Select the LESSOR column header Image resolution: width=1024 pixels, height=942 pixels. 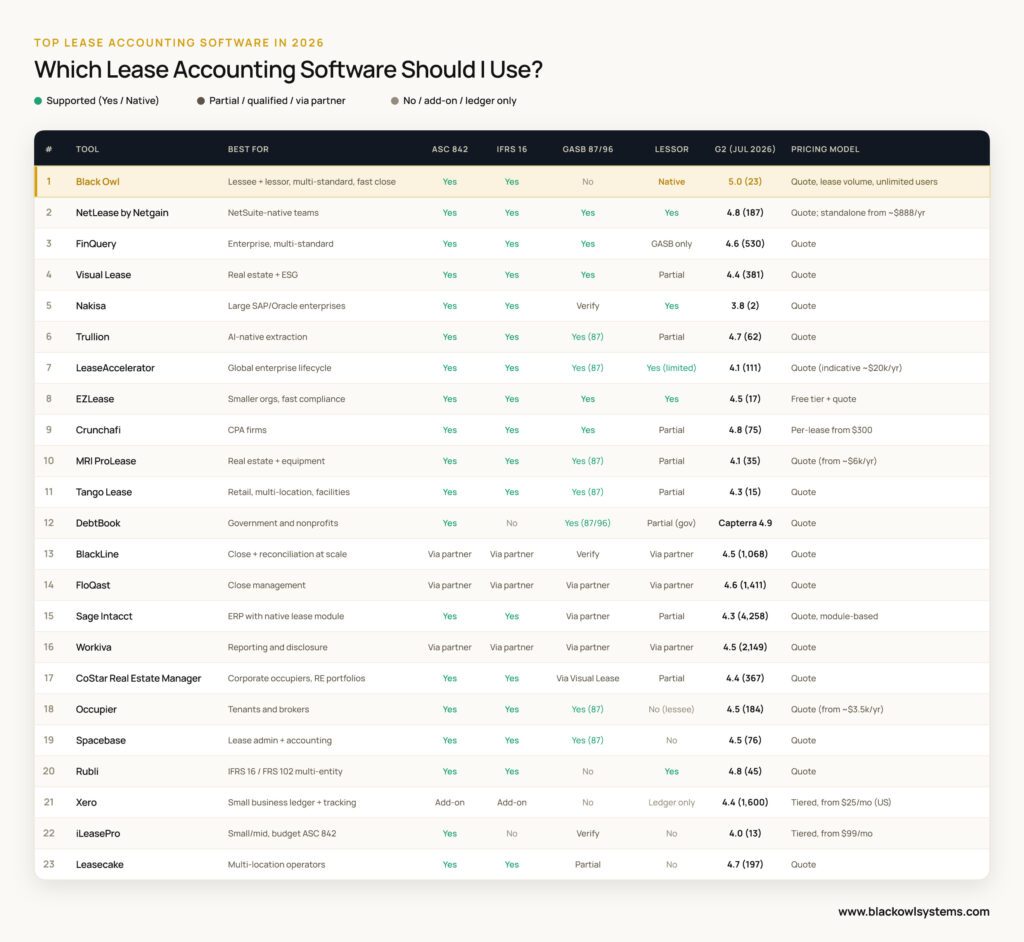(x=671, y=149)
